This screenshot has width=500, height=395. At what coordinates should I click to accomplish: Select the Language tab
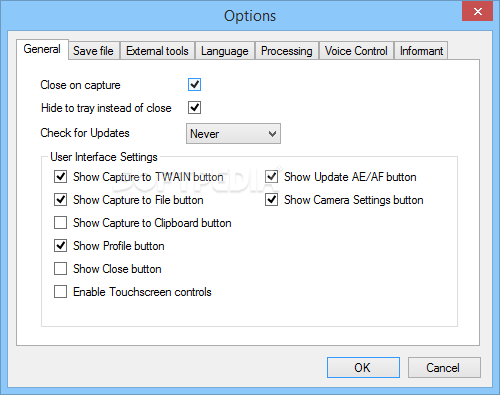[225, 51]
